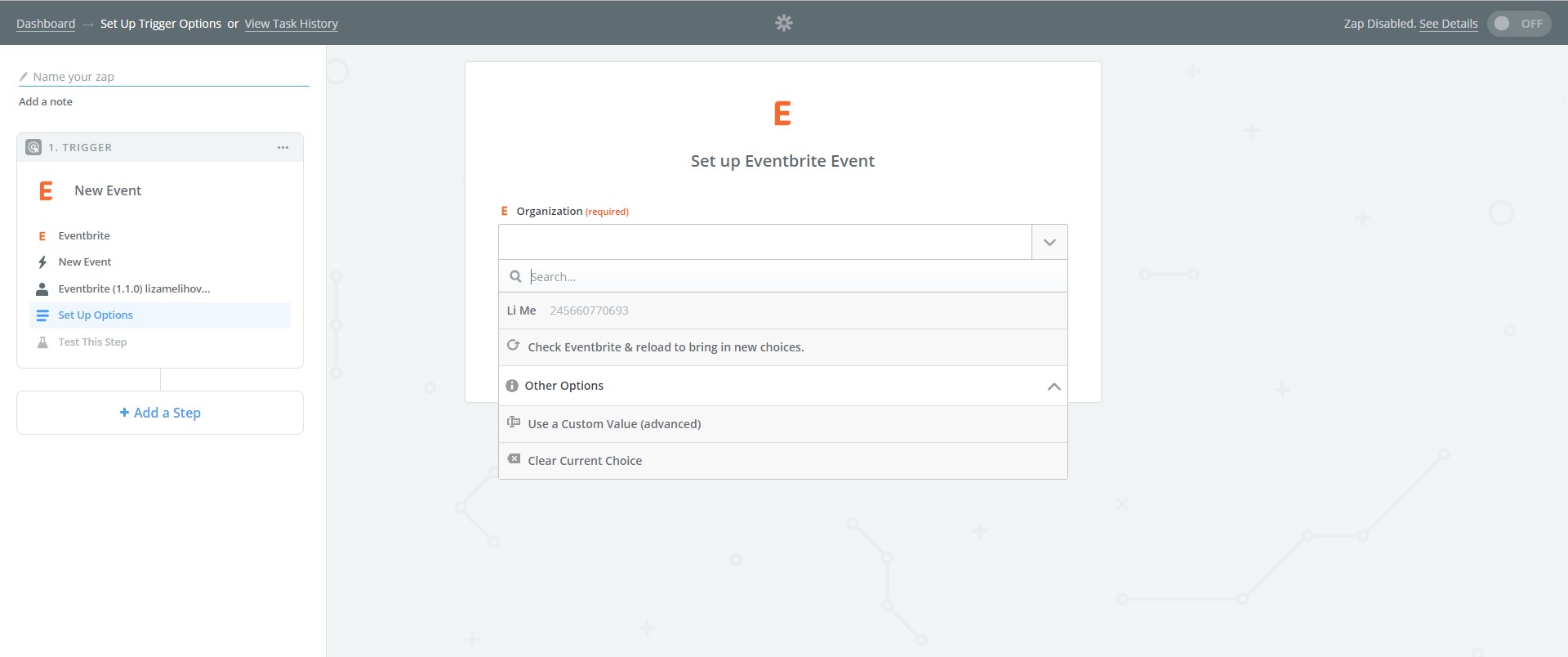
Task: Click the clear choice X icon
Action: click(513, 459)
